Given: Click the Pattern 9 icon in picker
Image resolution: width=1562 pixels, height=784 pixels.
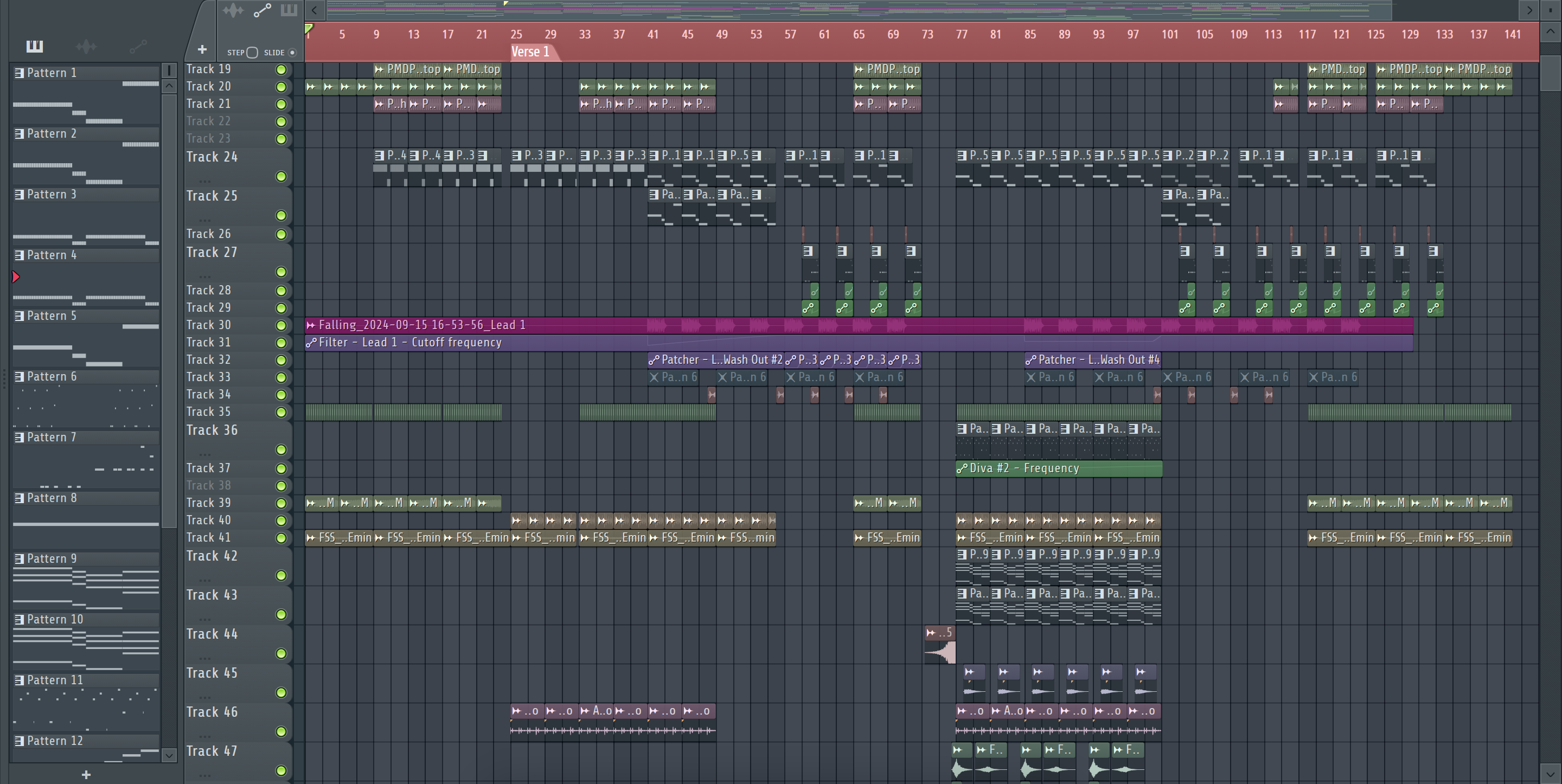Looking at the screenshot, I should point(20,558).
